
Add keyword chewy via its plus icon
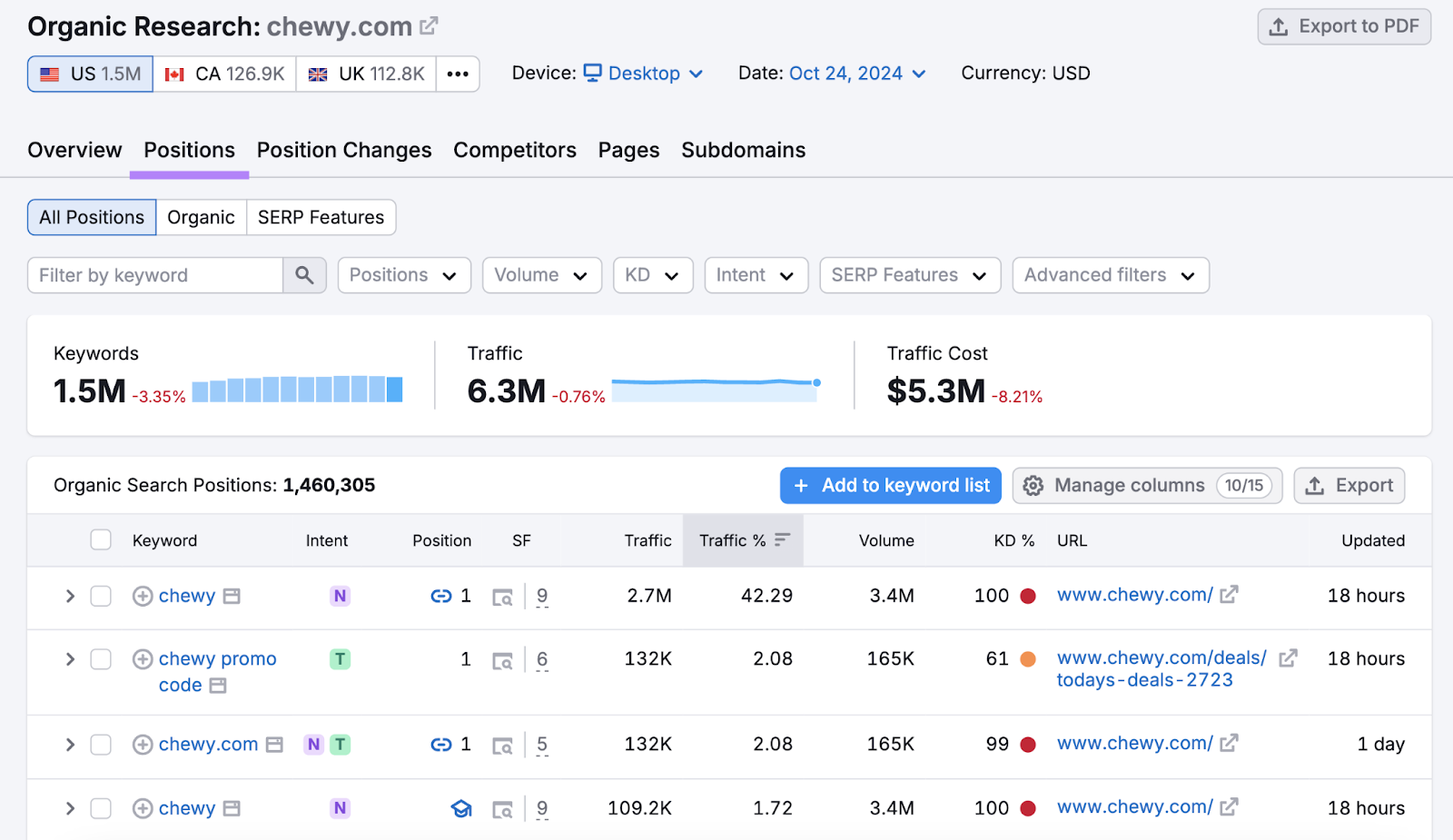click(143, 596)
